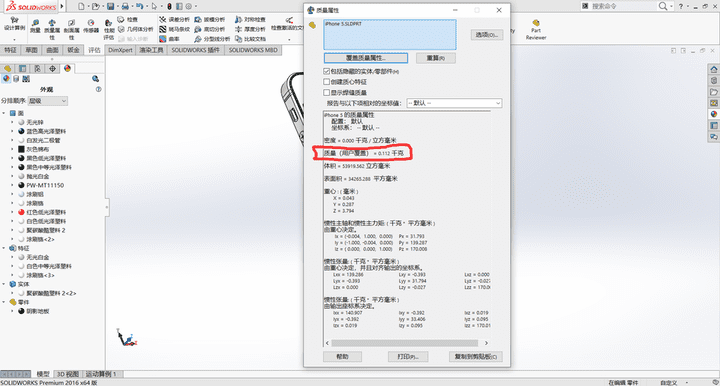
Task: Click the 检查 check tool
Action: coord(128,19)
